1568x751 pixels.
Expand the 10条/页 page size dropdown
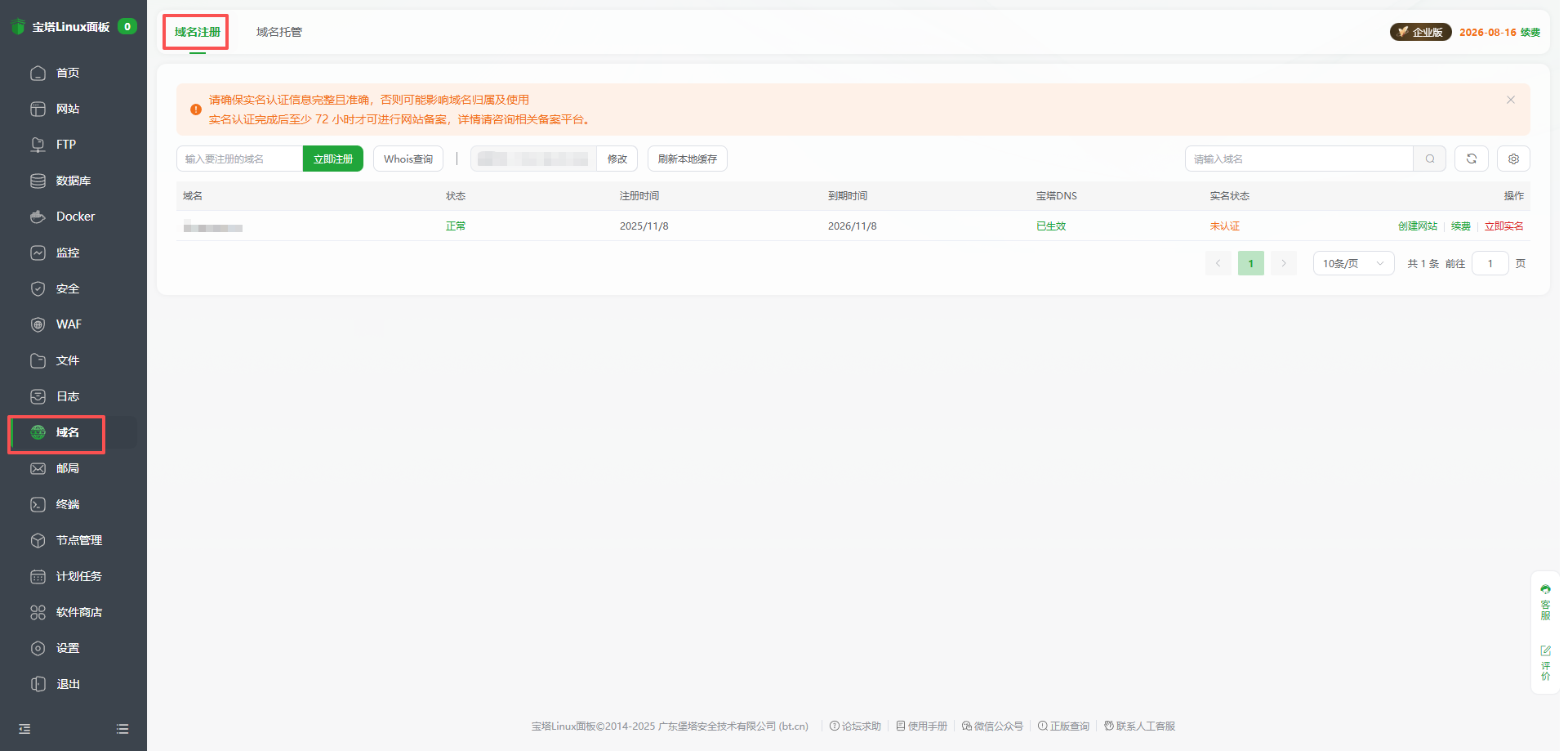(x=1352, y=263)
